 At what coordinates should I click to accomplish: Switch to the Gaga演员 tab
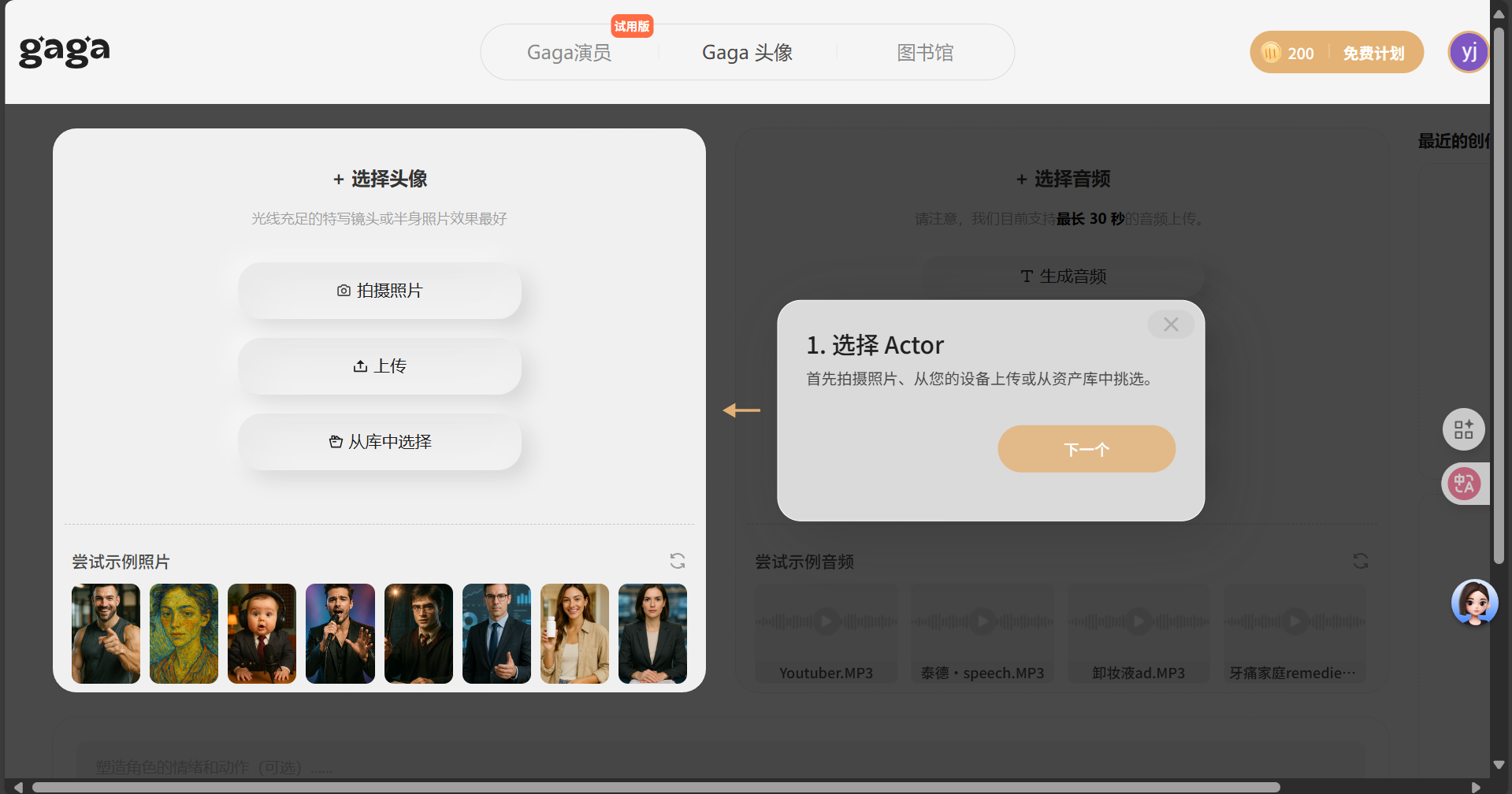pyautogui.click(x=569, y=53)
